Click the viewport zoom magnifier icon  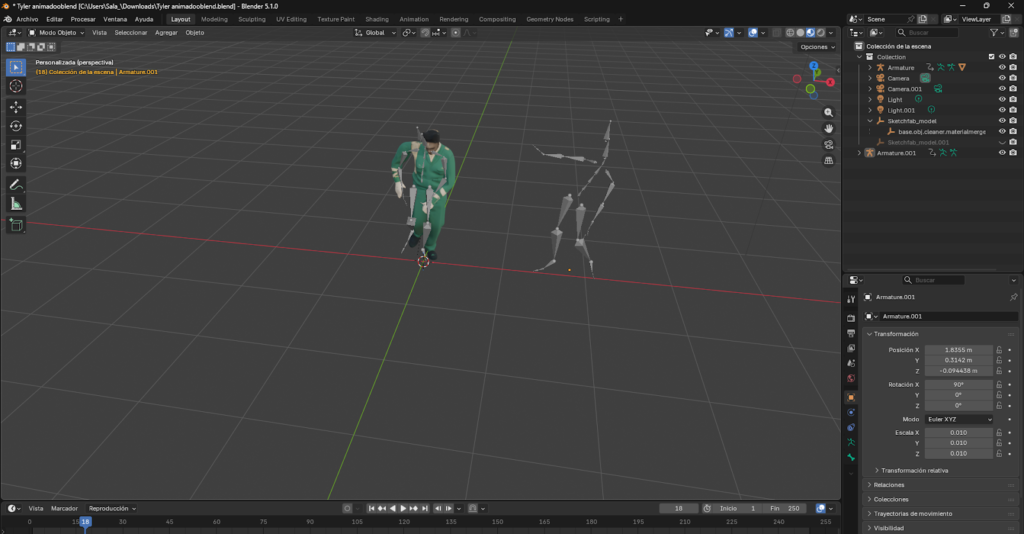pos(829,112)
